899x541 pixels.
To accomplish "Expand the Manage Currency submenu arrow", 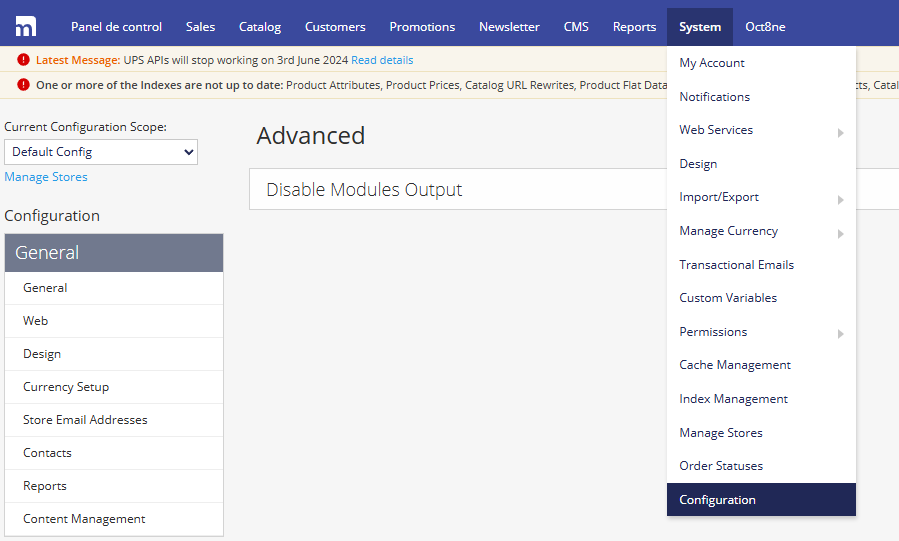I will (840, 233).
